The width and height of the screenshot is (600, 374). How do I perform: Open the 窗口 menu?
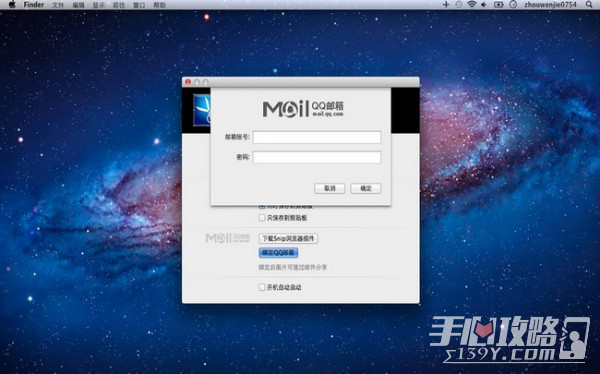(139, 5)
